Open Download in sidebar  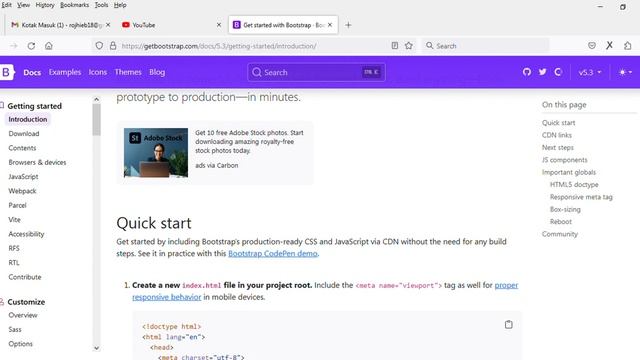[x=24, y=133]
